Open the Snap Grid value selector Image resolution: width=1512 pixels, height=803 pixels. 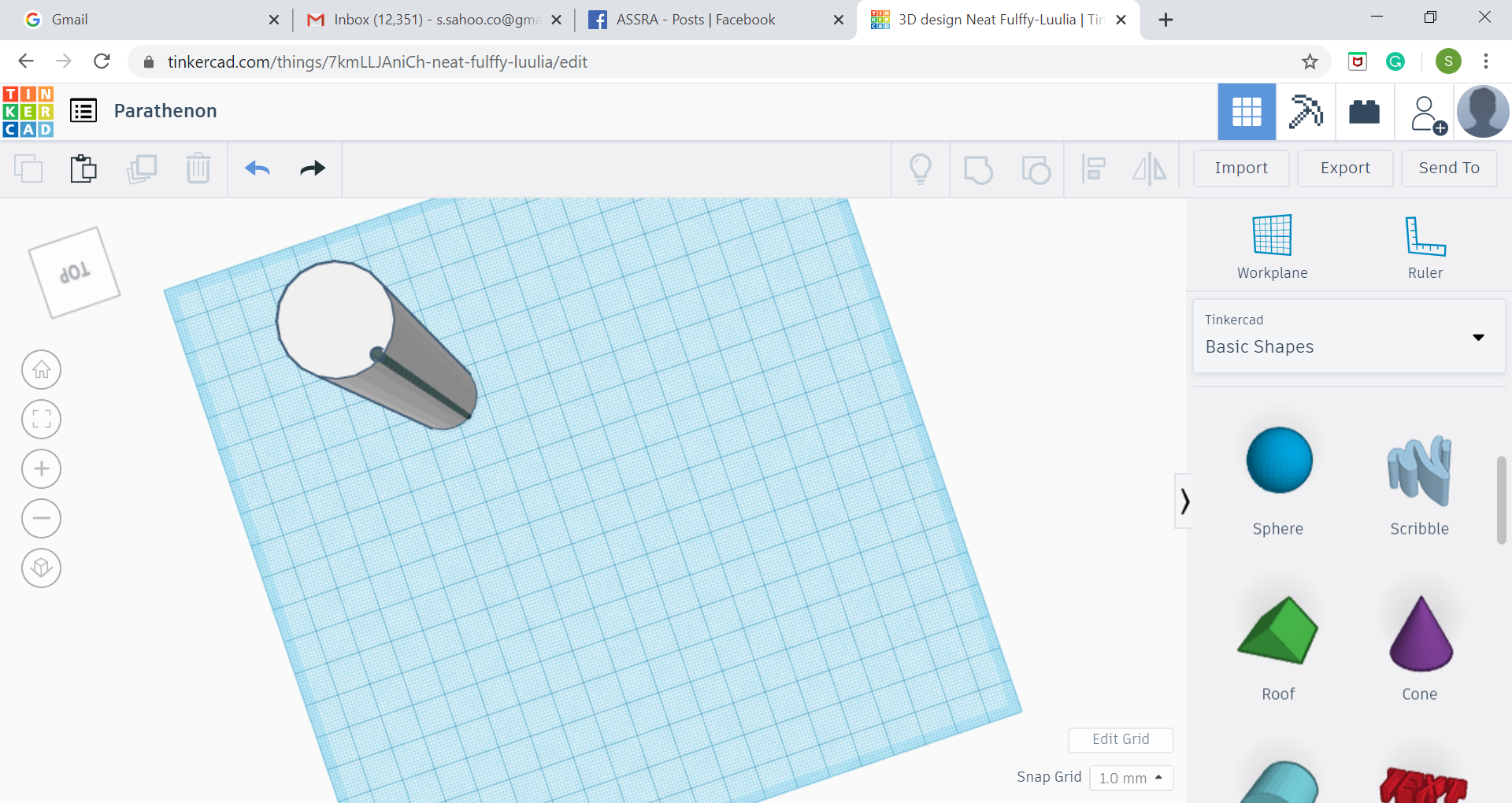pyautogui.click(x=1132, y=778)
